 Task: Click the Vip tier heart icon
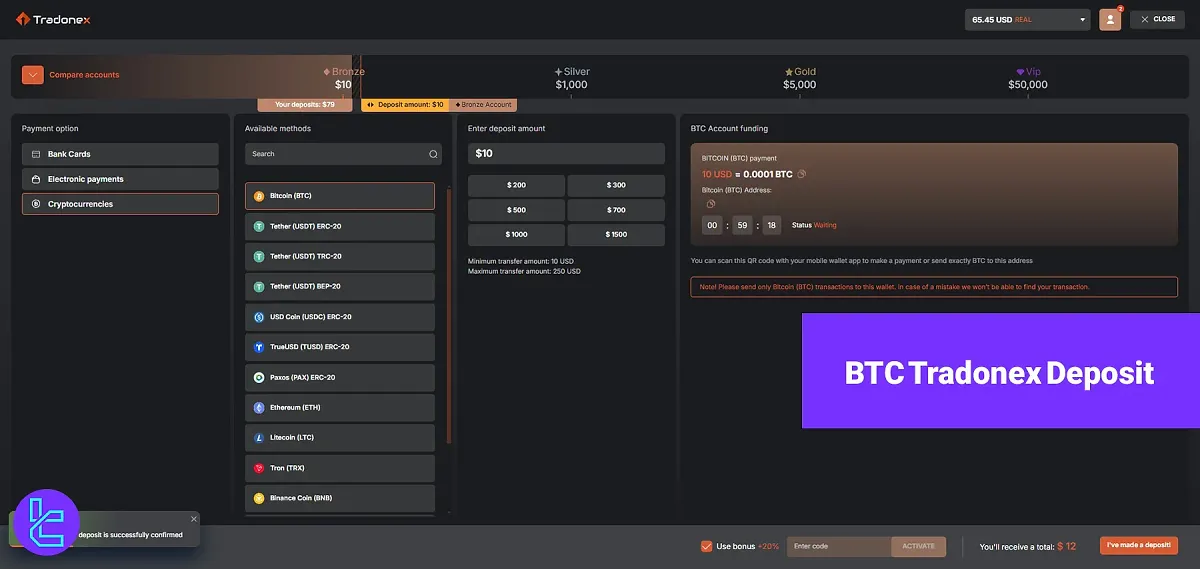[1021, 72]
